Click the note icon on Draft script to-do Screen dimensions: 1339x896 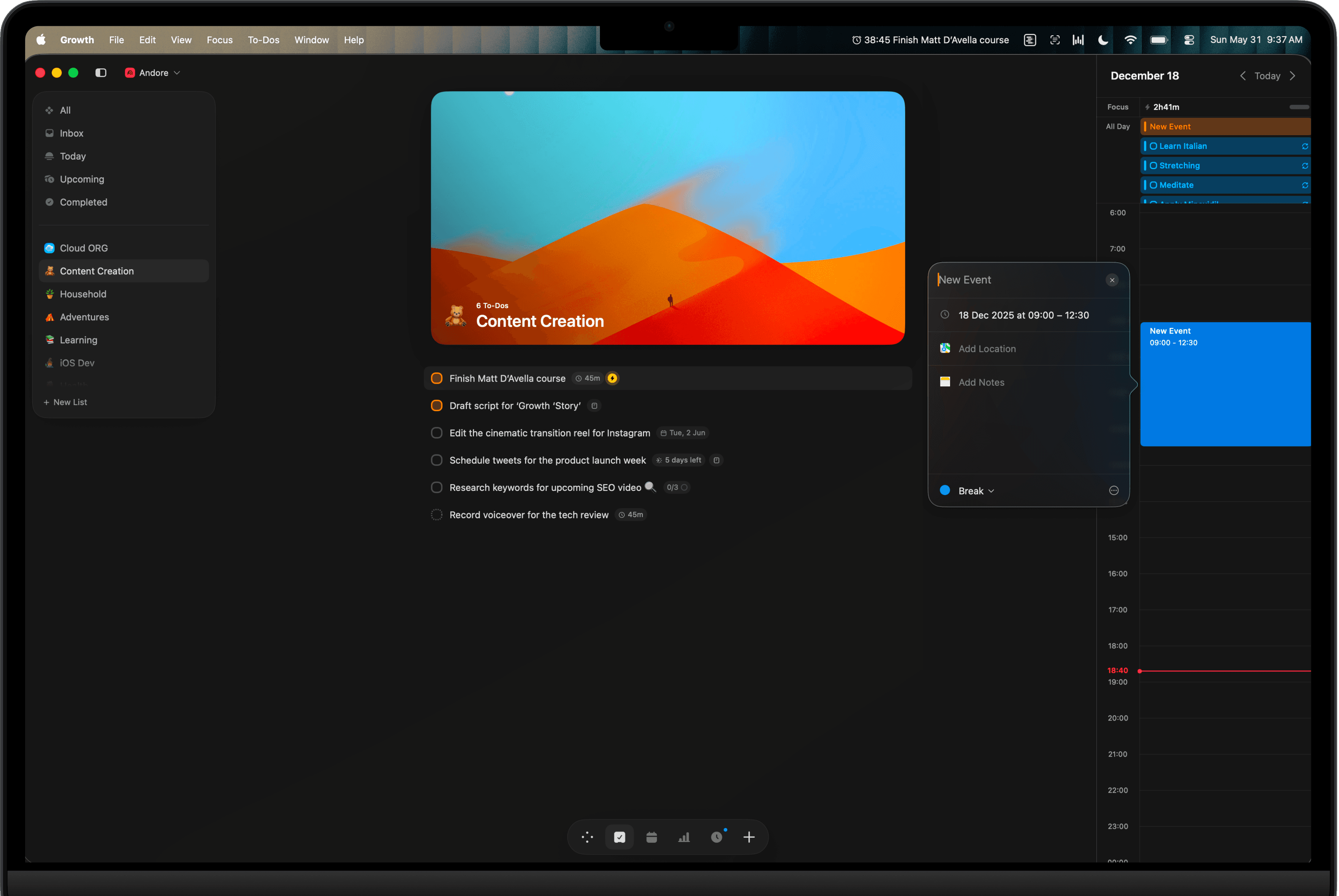pyautogui.click(x=594, y=406)
